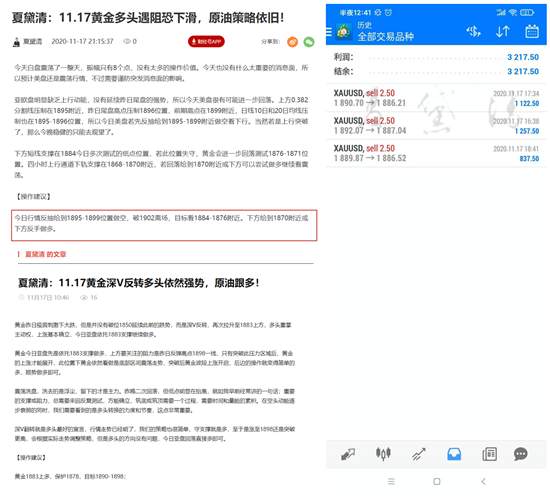Open article 11.17黄金深V反转多头依然强势
Image resolution: width=550 pixels, height=498 pixels.
139,283
